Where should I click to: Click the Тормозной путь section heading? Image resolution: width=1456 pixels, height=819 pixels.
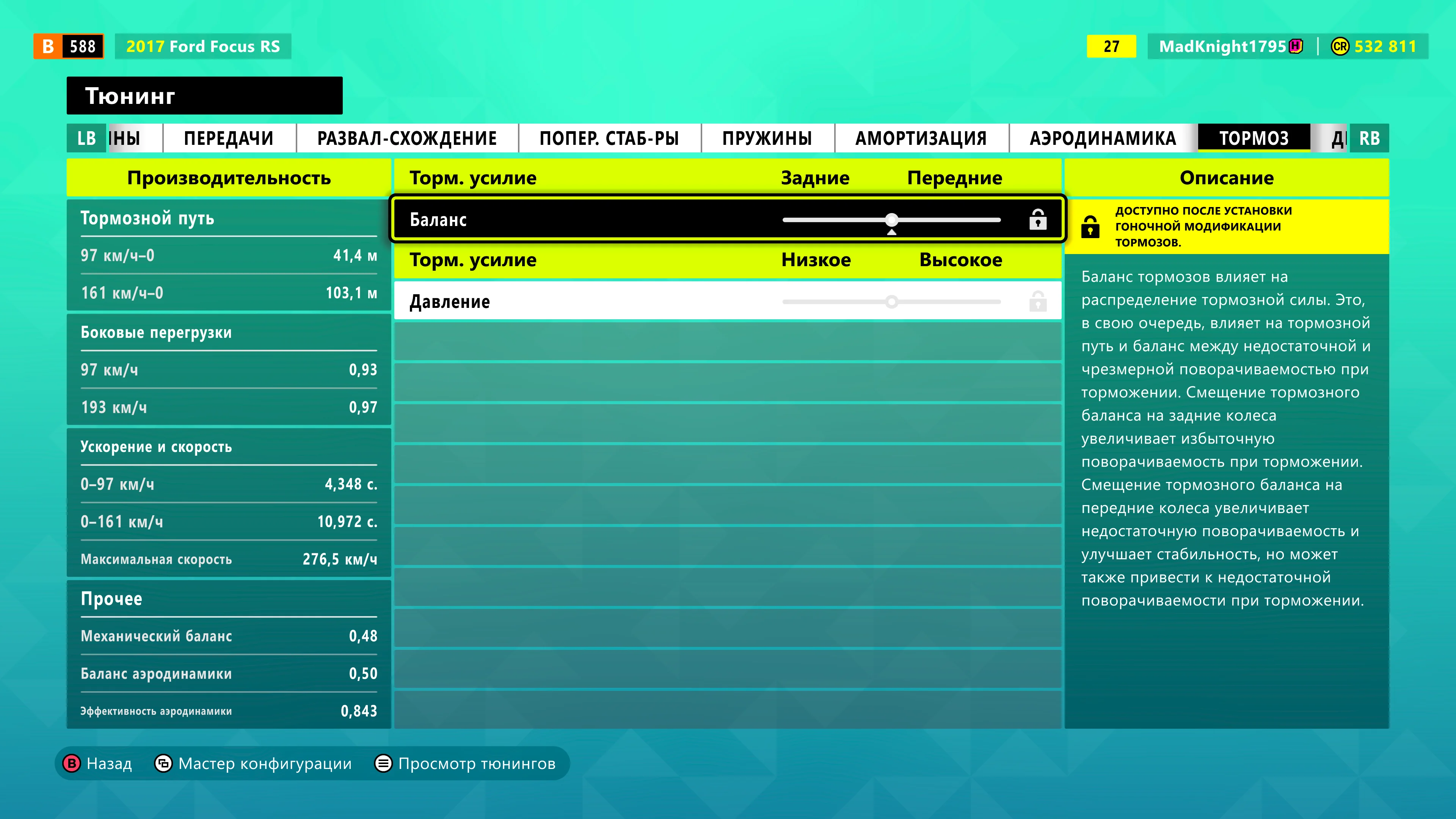click(x=147, y=218)
